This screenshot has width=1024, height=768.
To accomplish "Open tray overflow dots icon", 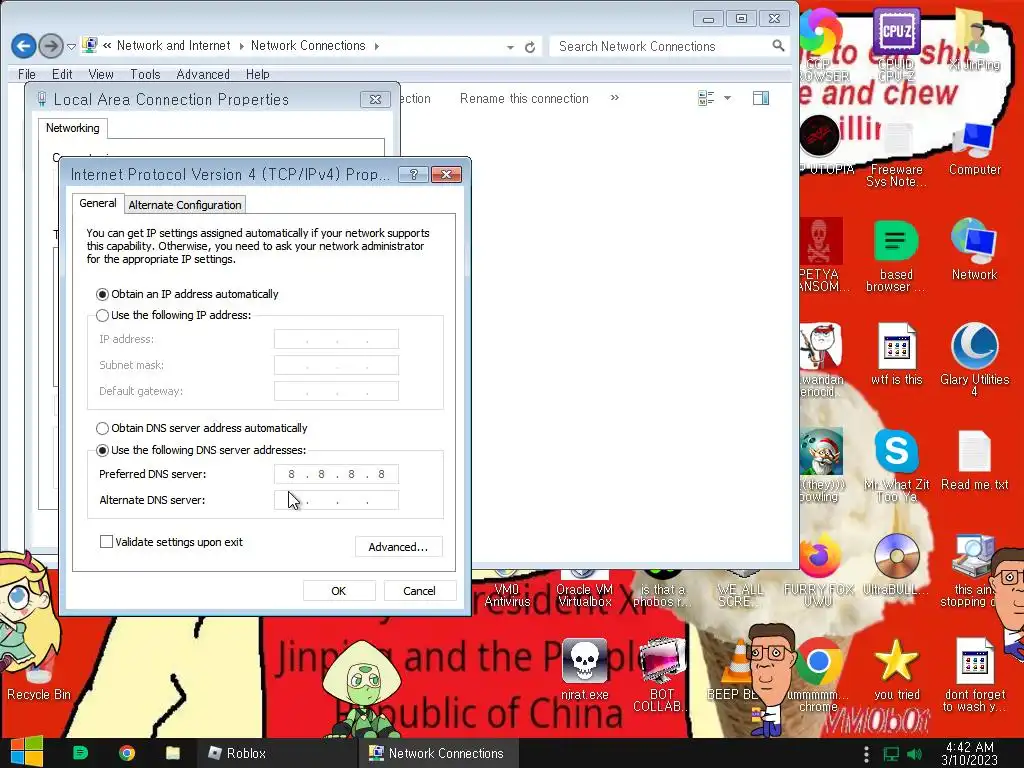I will tap(867, 754).
